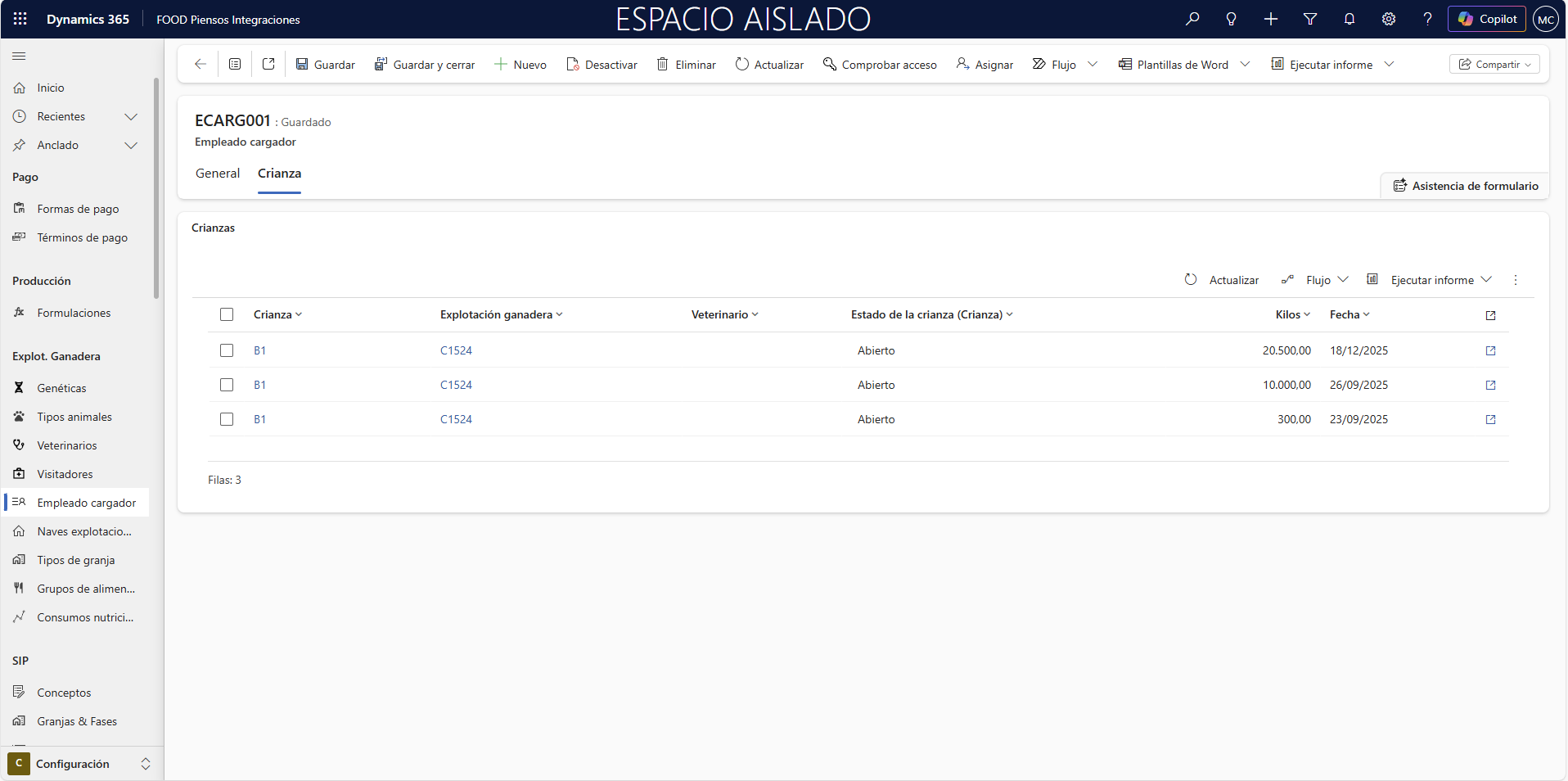This screenshot has width=1568, height=781.
Task: Open record in new window icon
Action: pyautogui.click(x=268, y=64)
